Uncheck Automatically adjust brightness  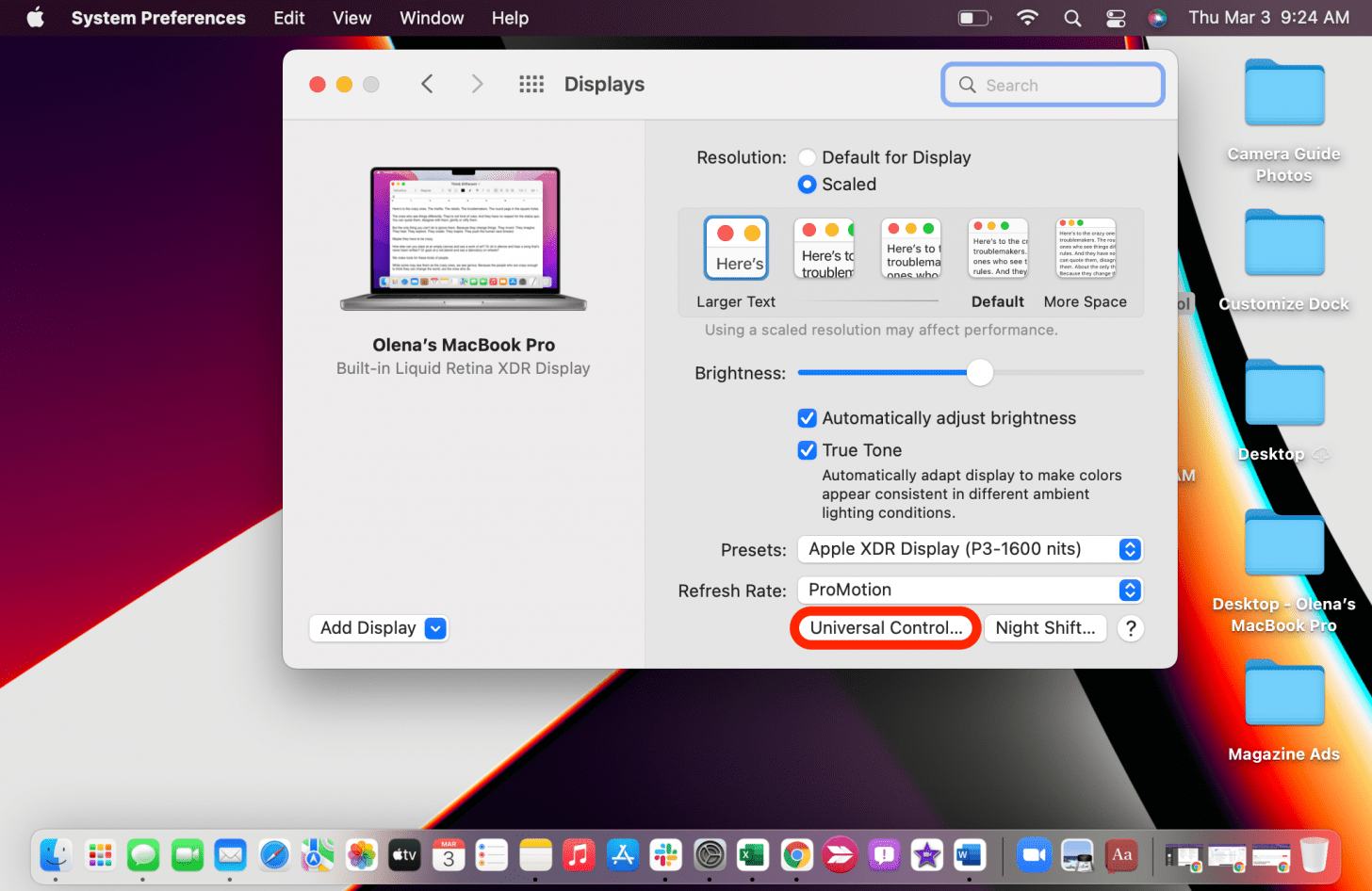tap(808, 418)
